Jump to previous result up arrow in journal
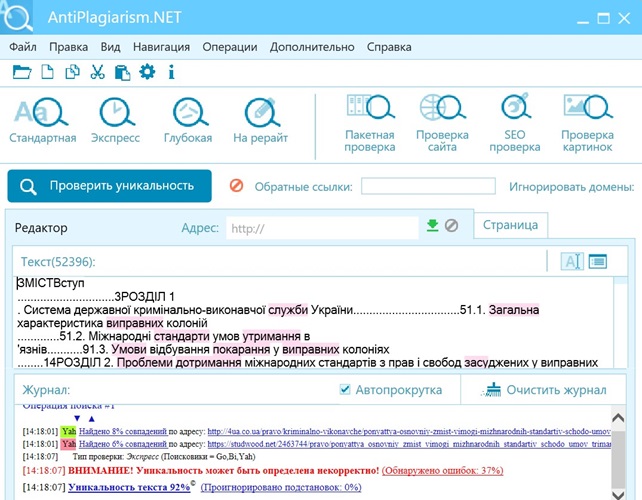 pyautogui.click(x=91, y=419)
